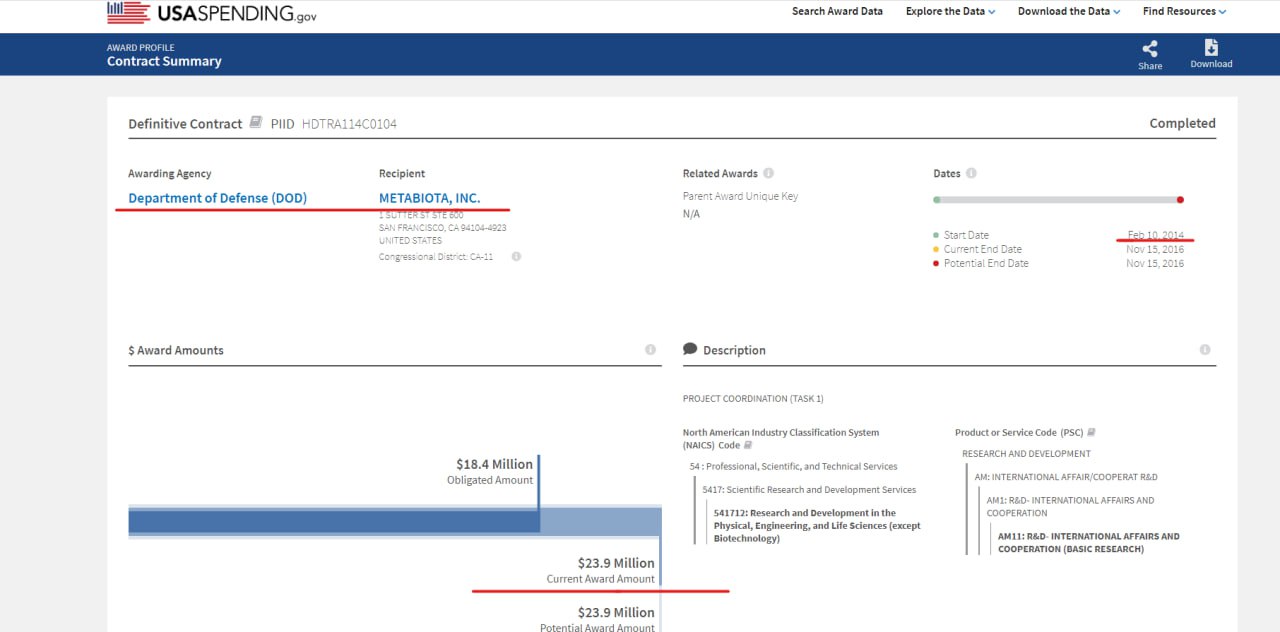Click NAICS row 54: Professional, Scientific, and Technical Services
The width and height of the screenshot is (1280, 632).
pos(794,466)
